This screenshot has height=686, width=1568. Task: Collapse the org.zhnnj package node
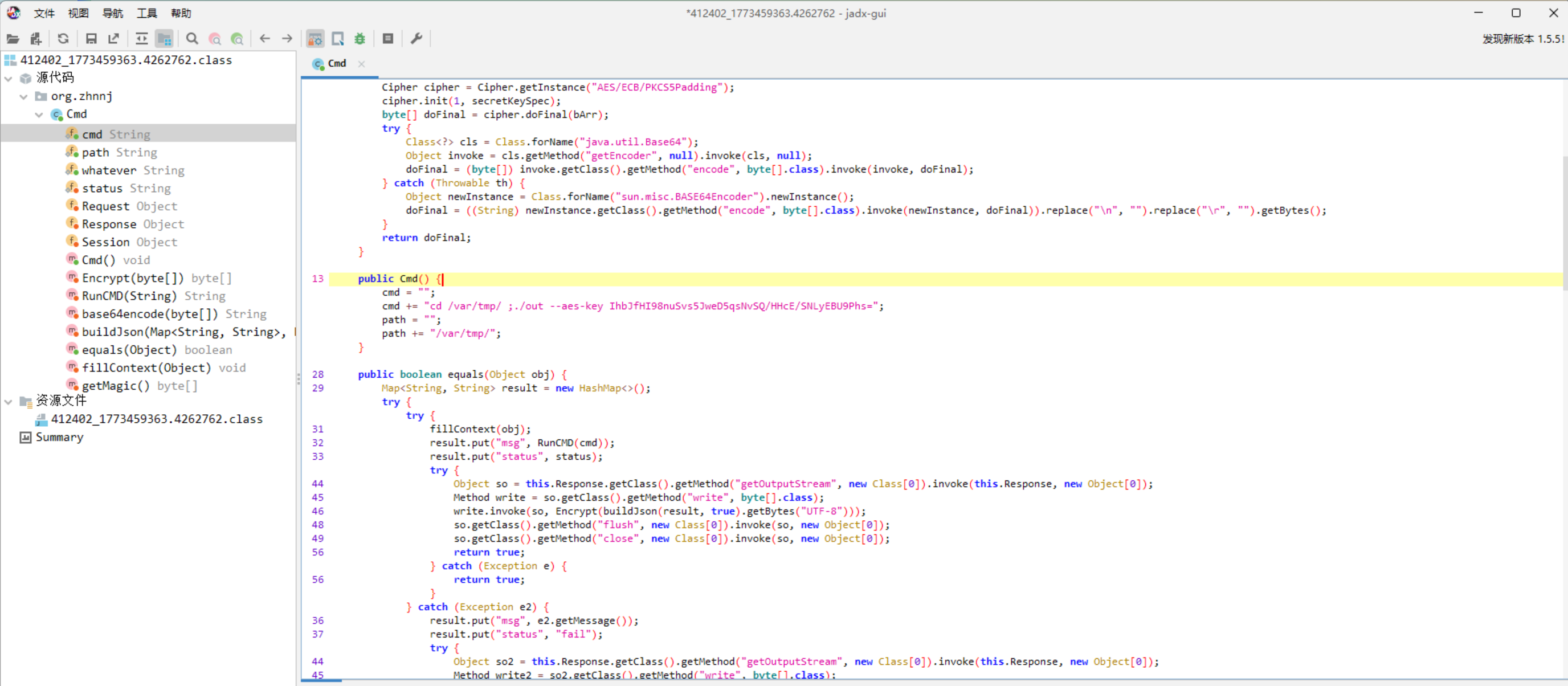click(24, 97)
